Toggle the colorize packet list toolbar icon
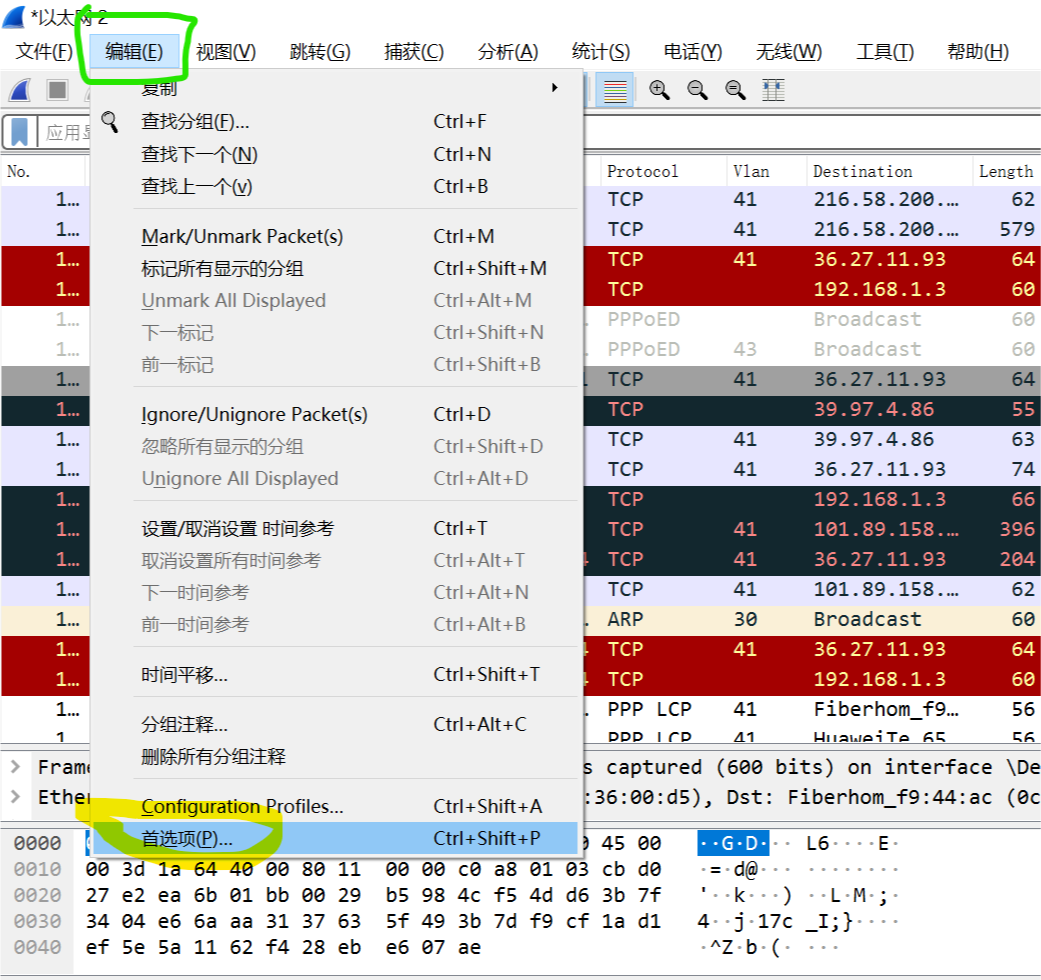Image resolution: width=1041 pixels, height=980 pixels. coord(614,90)
